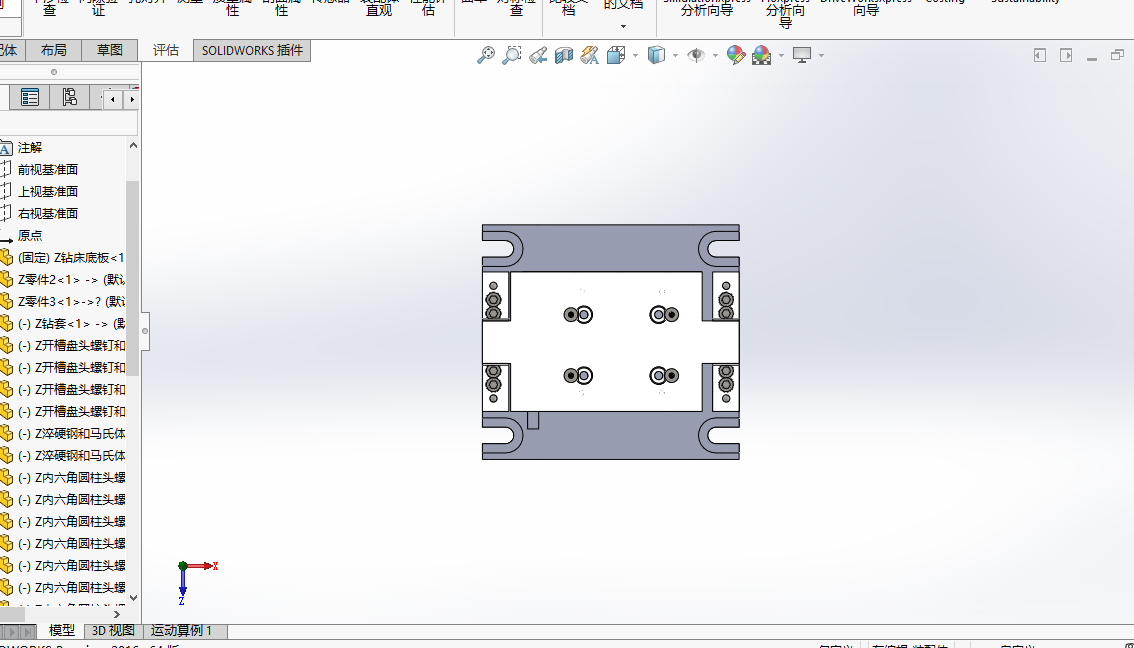The image size is (1134, 648).
Task: Select the (固定) Z钻床底板 component
Action: coord(71,257)
